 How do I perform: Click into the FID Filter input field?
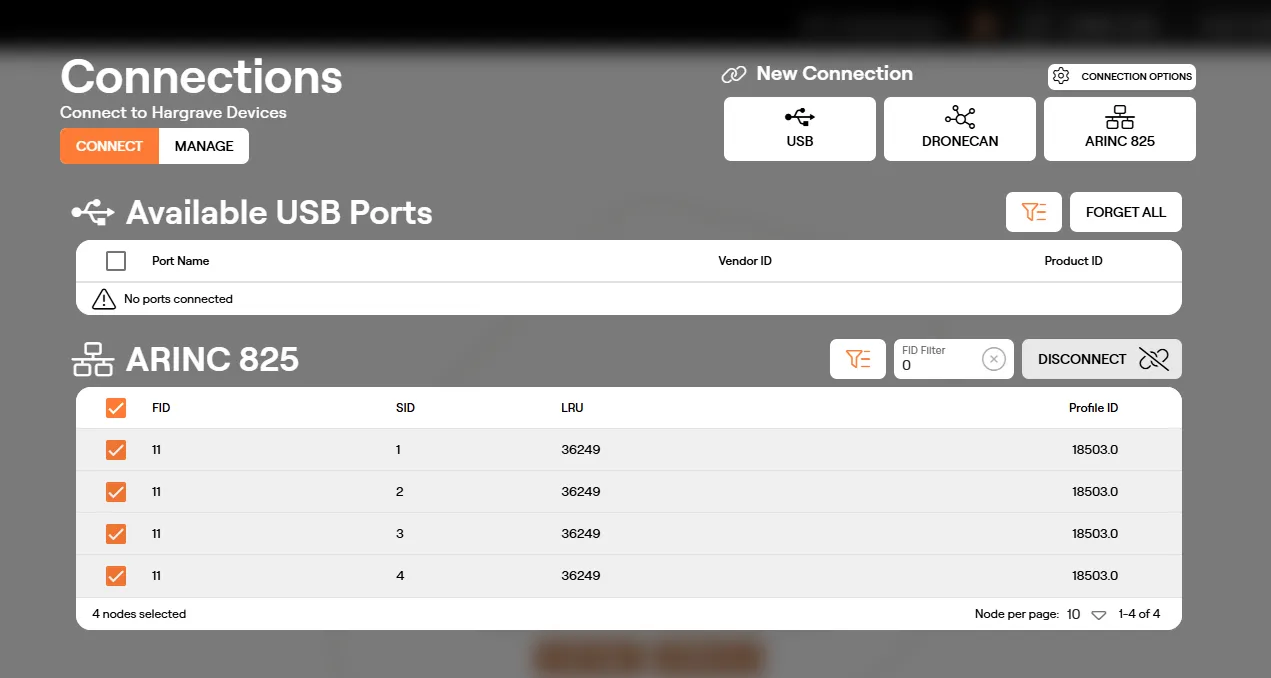click(937, 359)
